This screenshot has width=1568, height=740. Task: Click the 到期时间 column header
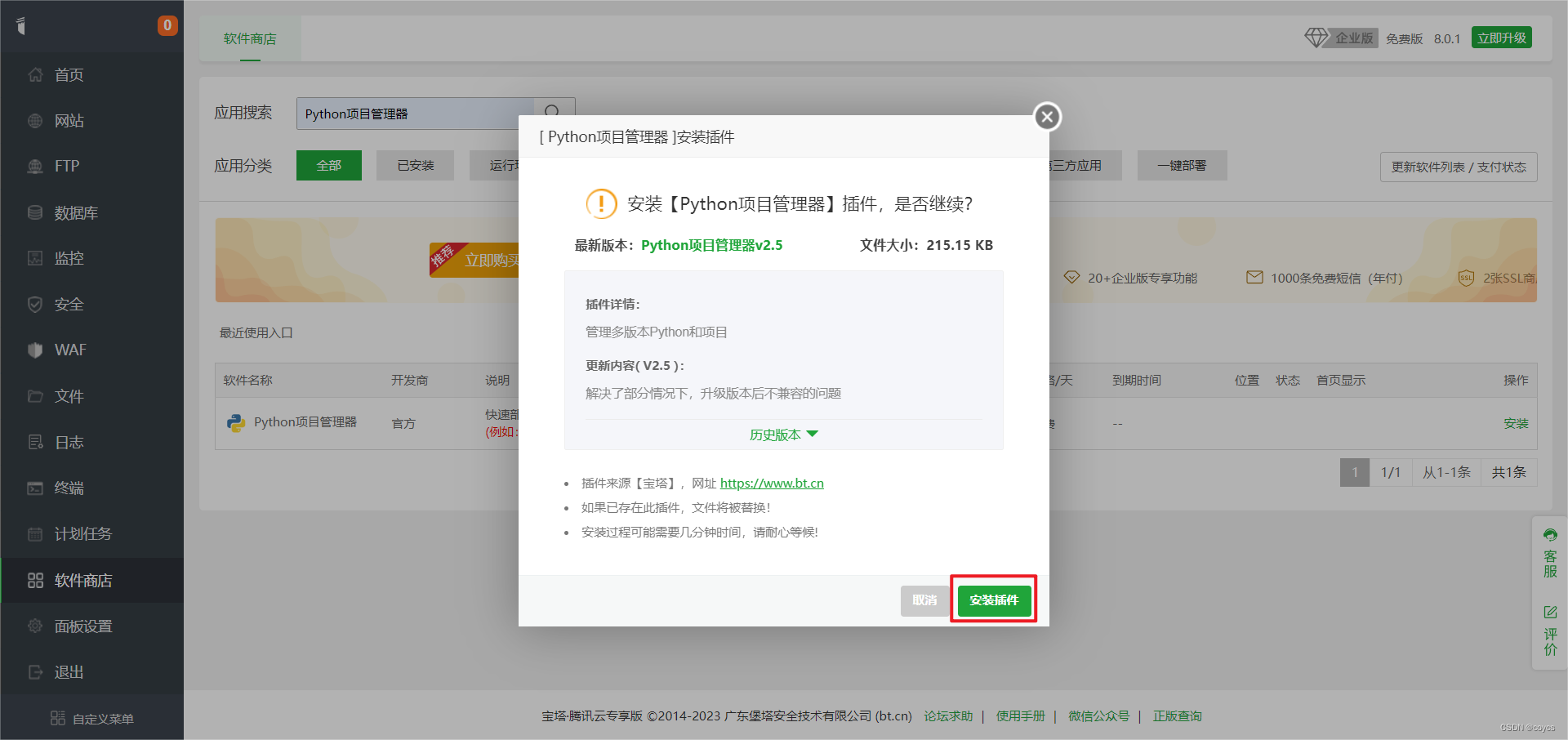(x=1137, y=381)
